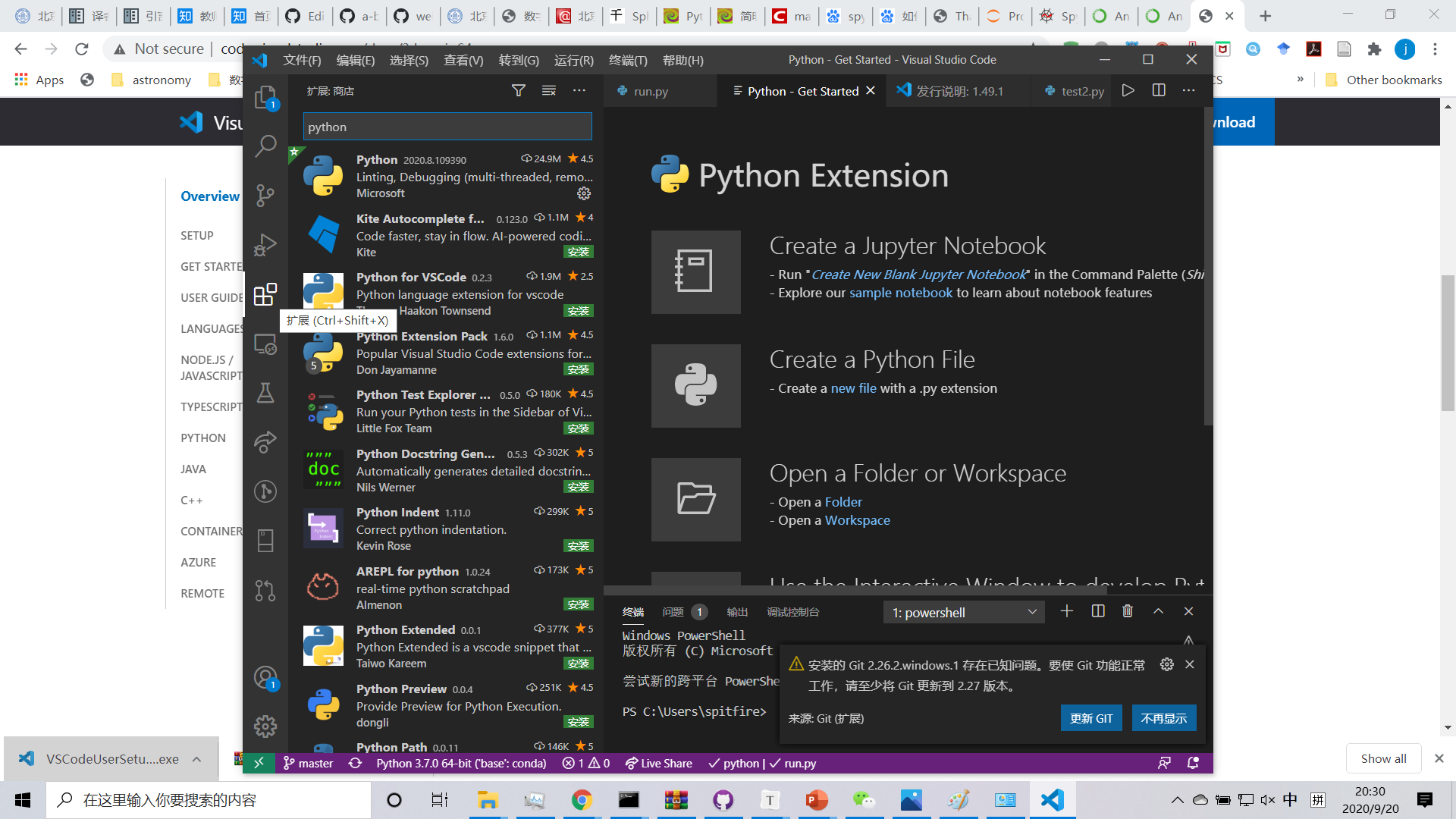The image size is (1456, 819).
Task: Switch to the 输出 panel tab
Action: [737, 612]
